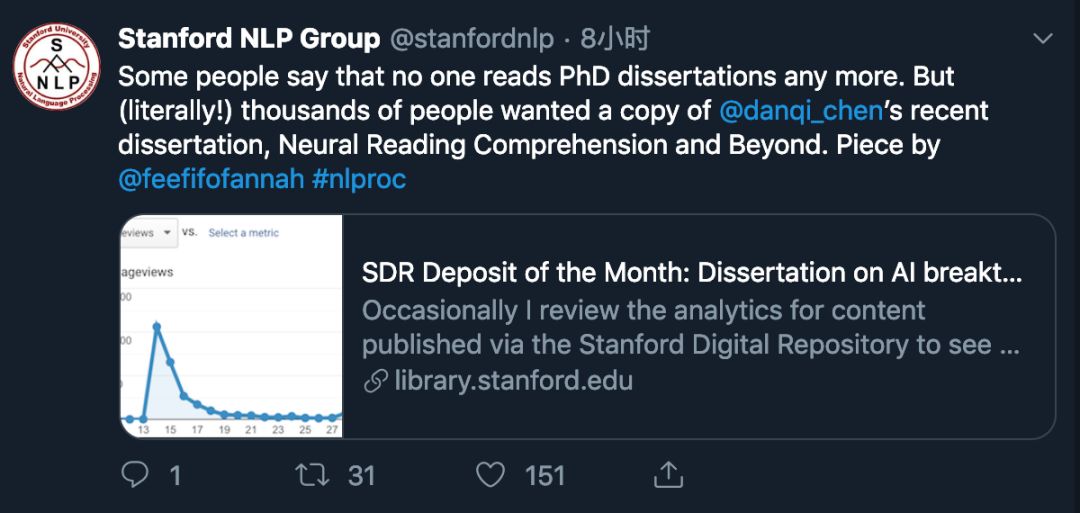The width and height of the screenshot is (1080, 513).
Task: Click the chain link icon in the card
Action: point(375,381)
